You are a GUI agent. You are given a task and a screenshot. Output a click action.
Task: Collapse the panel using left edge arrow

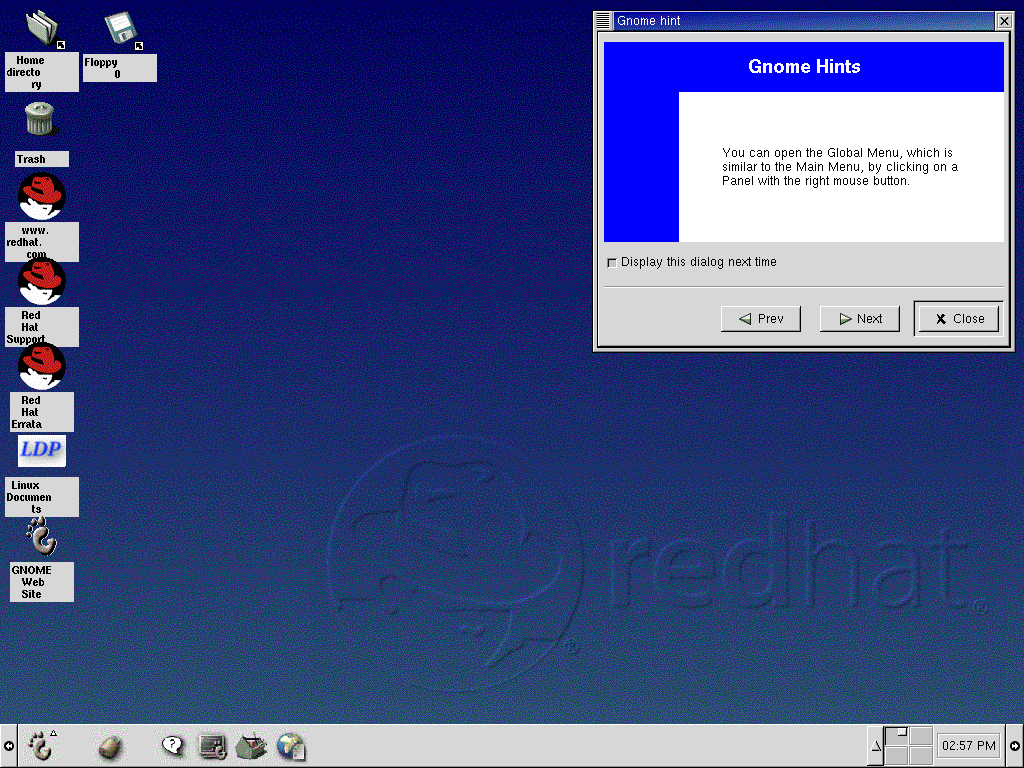[x=9, y=746]
